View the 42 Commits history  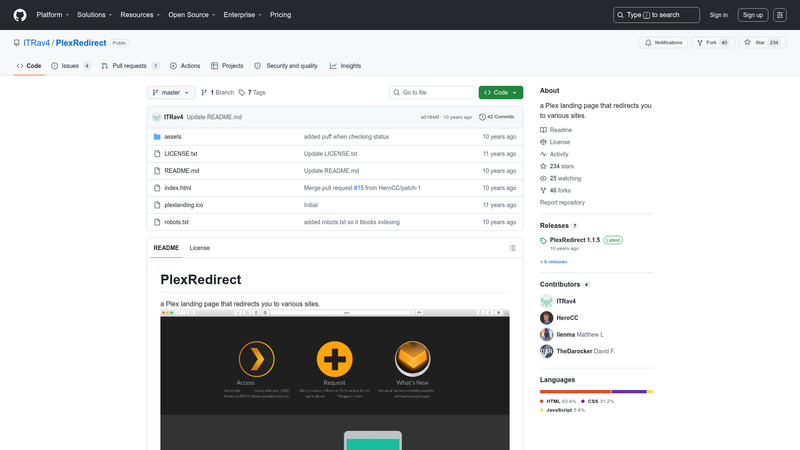click(496, 117)
